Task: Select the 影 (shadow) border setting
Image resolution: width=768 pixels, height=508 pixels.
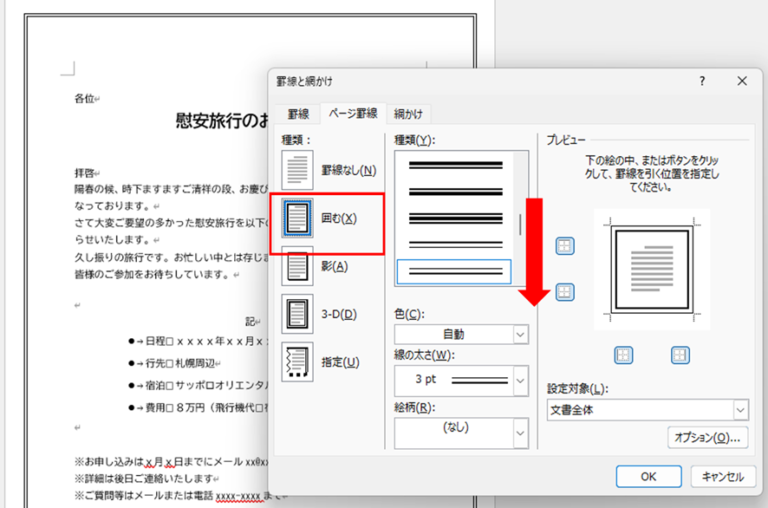Action: (x=299, y=266)
